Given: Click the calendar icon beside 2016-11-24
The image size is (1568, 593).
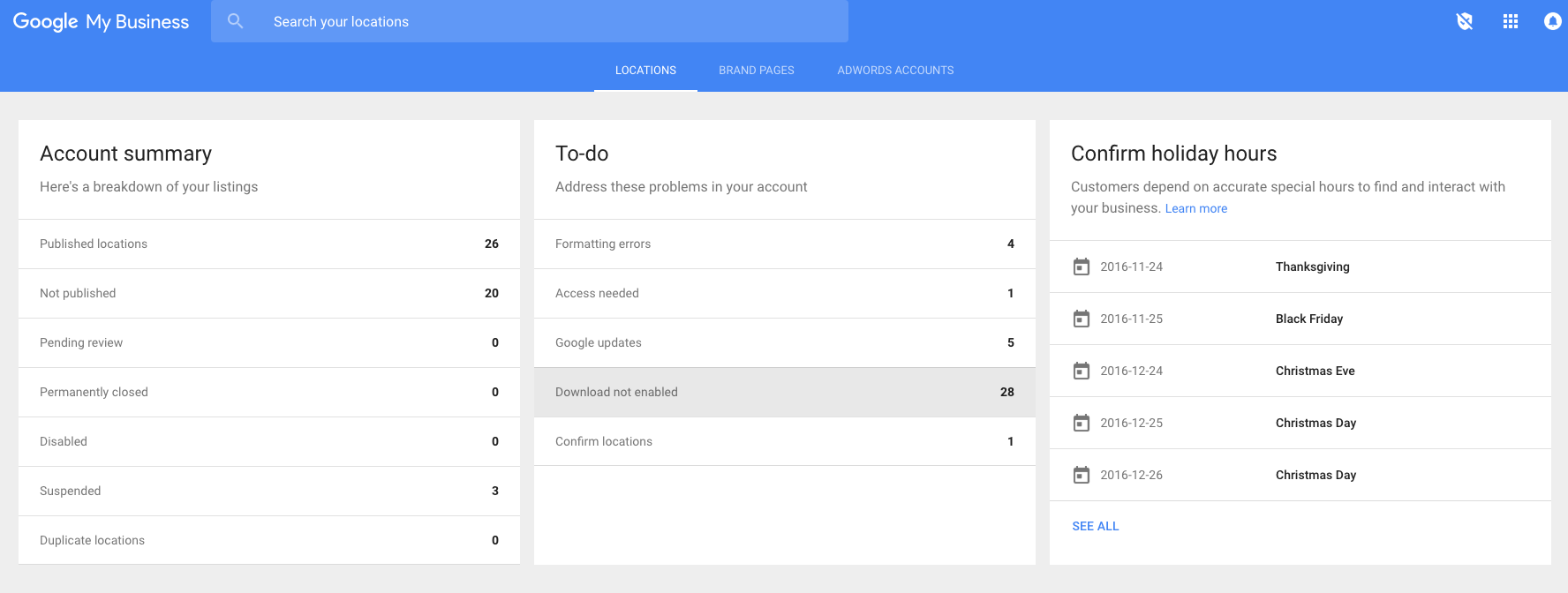Looking at the screenshot, I should coord(1081,266).
